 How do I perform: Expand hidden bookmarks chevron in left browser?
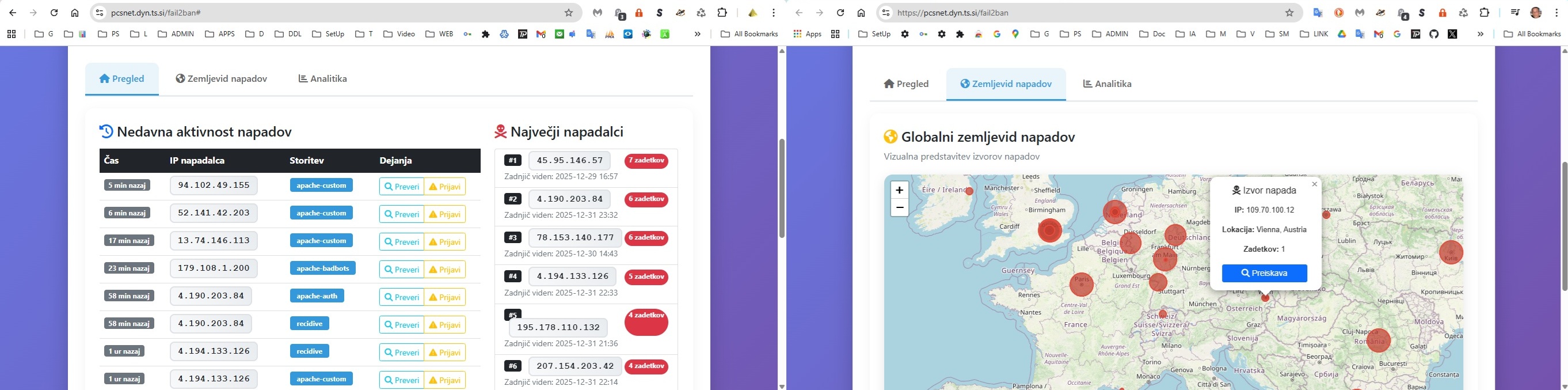(698, 34)
